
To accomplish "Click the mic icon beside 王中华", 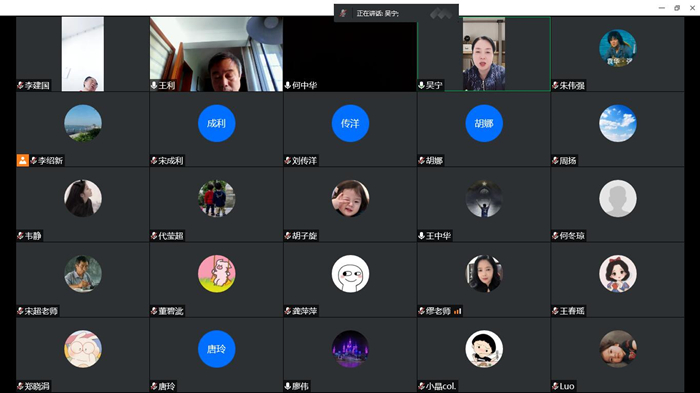I will [x=421, y=235].
